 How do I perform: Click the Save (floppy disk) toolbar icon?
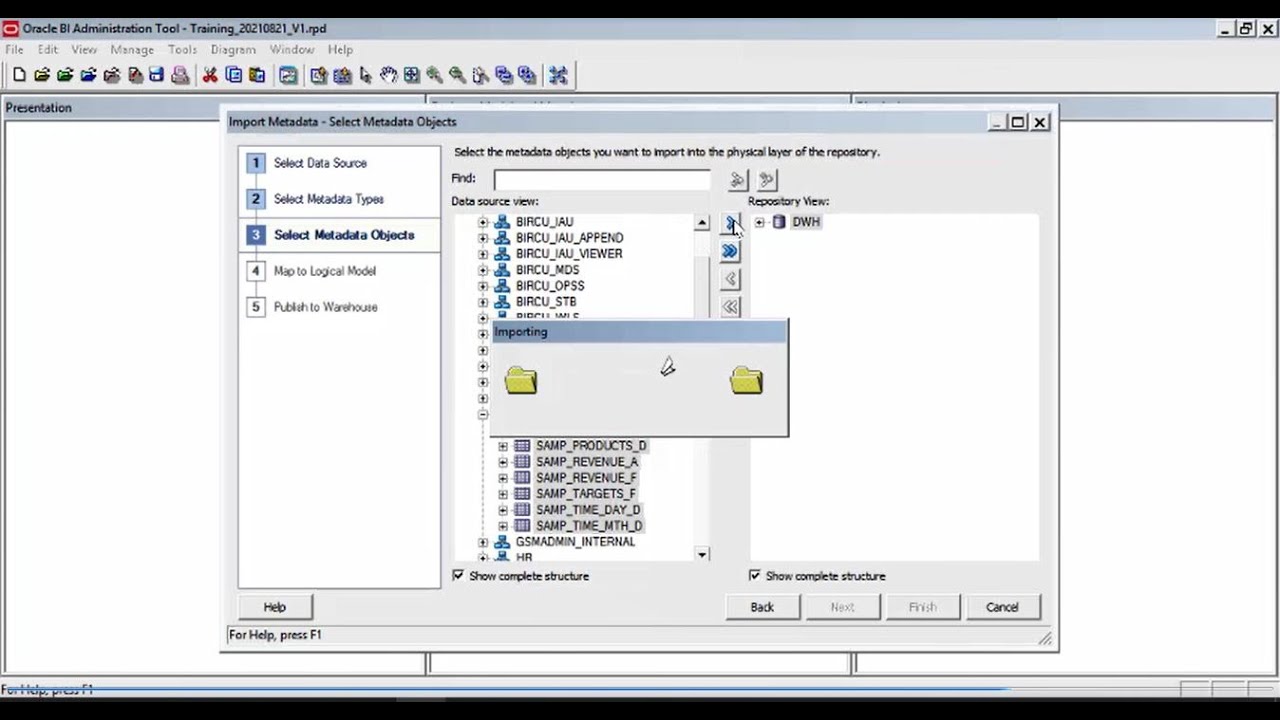click(x=157, y=75)
